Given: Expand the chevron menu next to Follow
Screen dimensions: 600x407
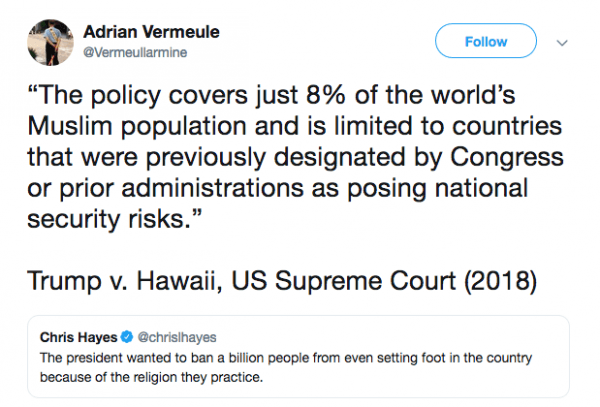Looking at the screenshot, I should [561, 42].
